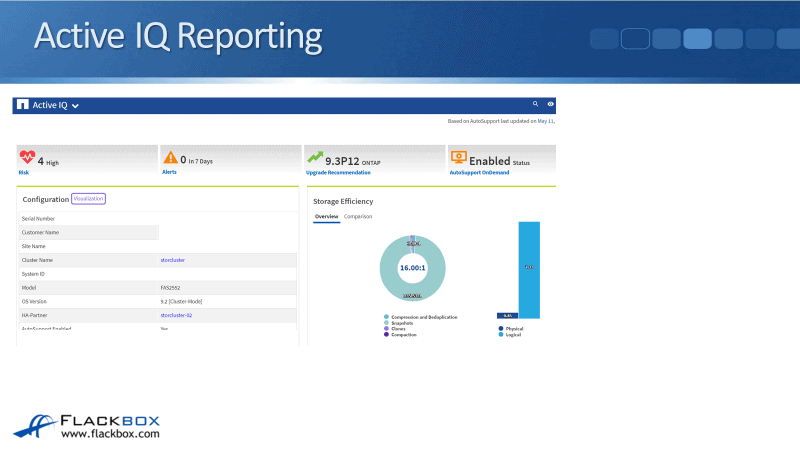Click the green upgrade arrow icon
Viewport: 800px width, 450px height.
click(x=315, y=158)
